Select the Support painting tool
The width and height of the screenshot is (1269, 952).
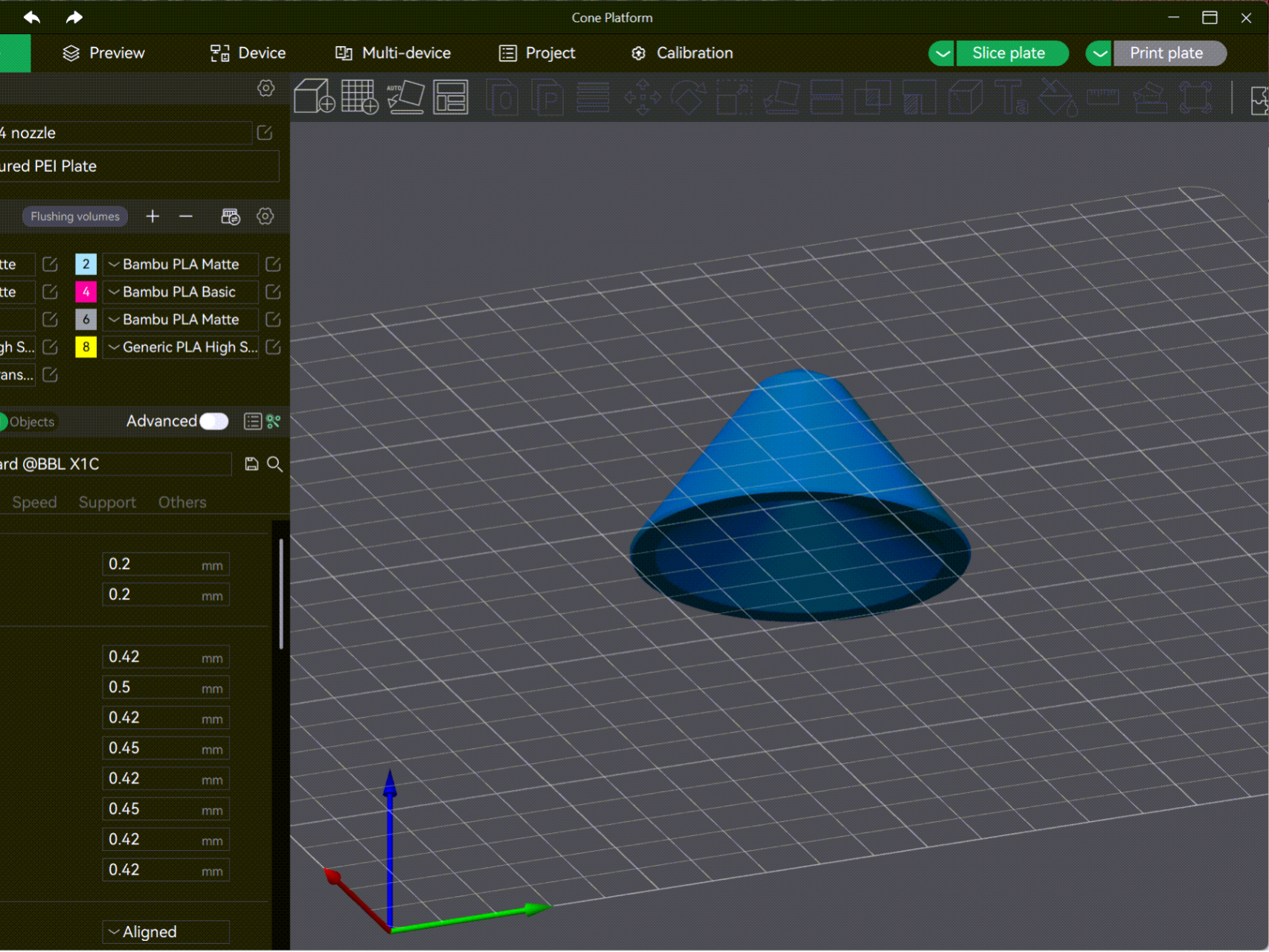(919, 97)
